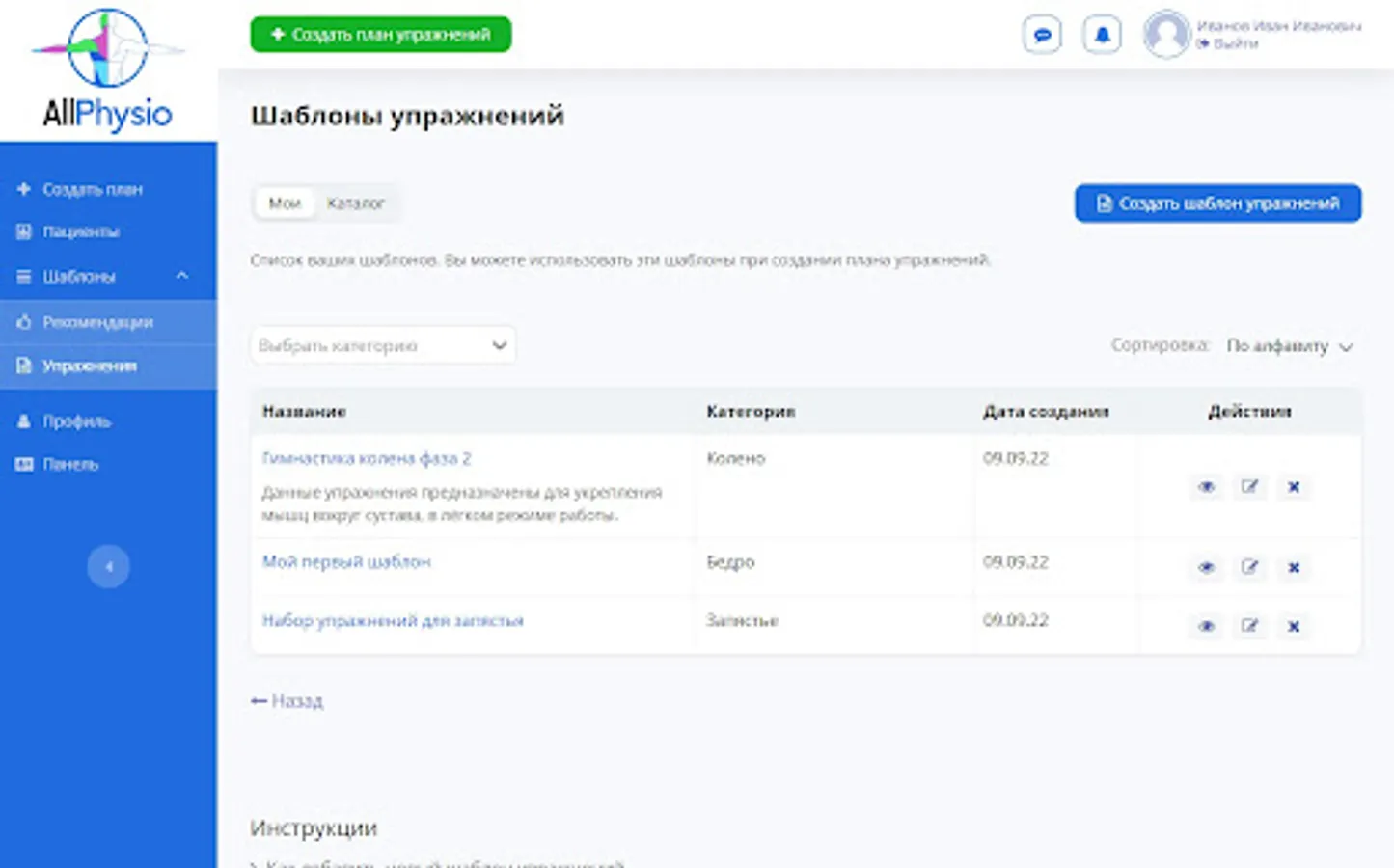Screen dimensions: 1394x868
Task: Delete the "Мой первый шаблон" template
Action: coord(1294,567)
